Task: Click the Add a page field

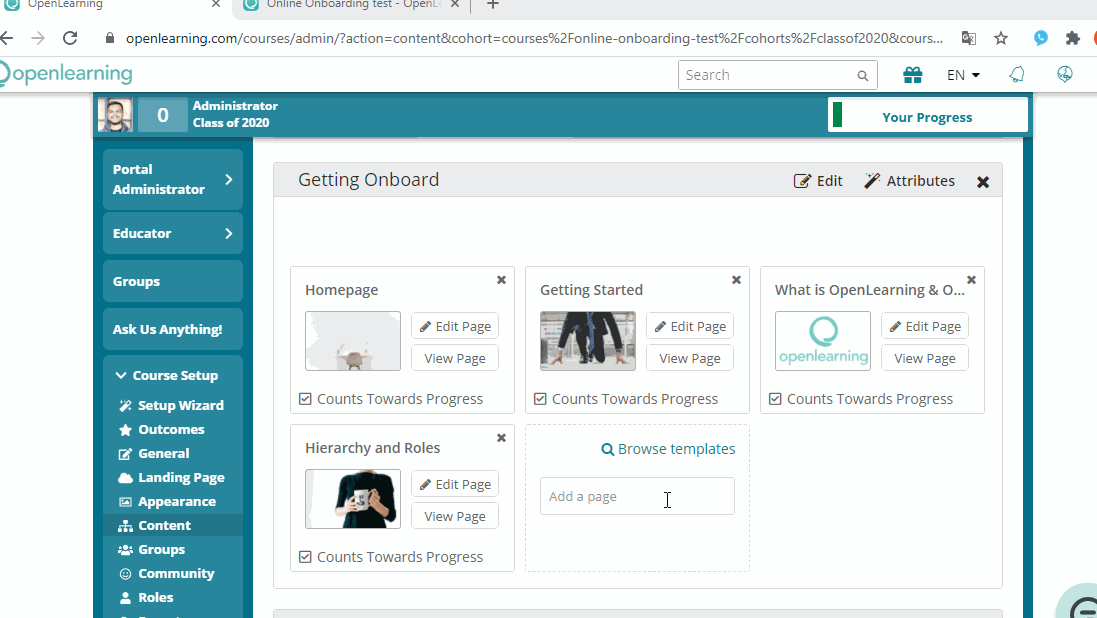Action: click(x=637, y=496)
